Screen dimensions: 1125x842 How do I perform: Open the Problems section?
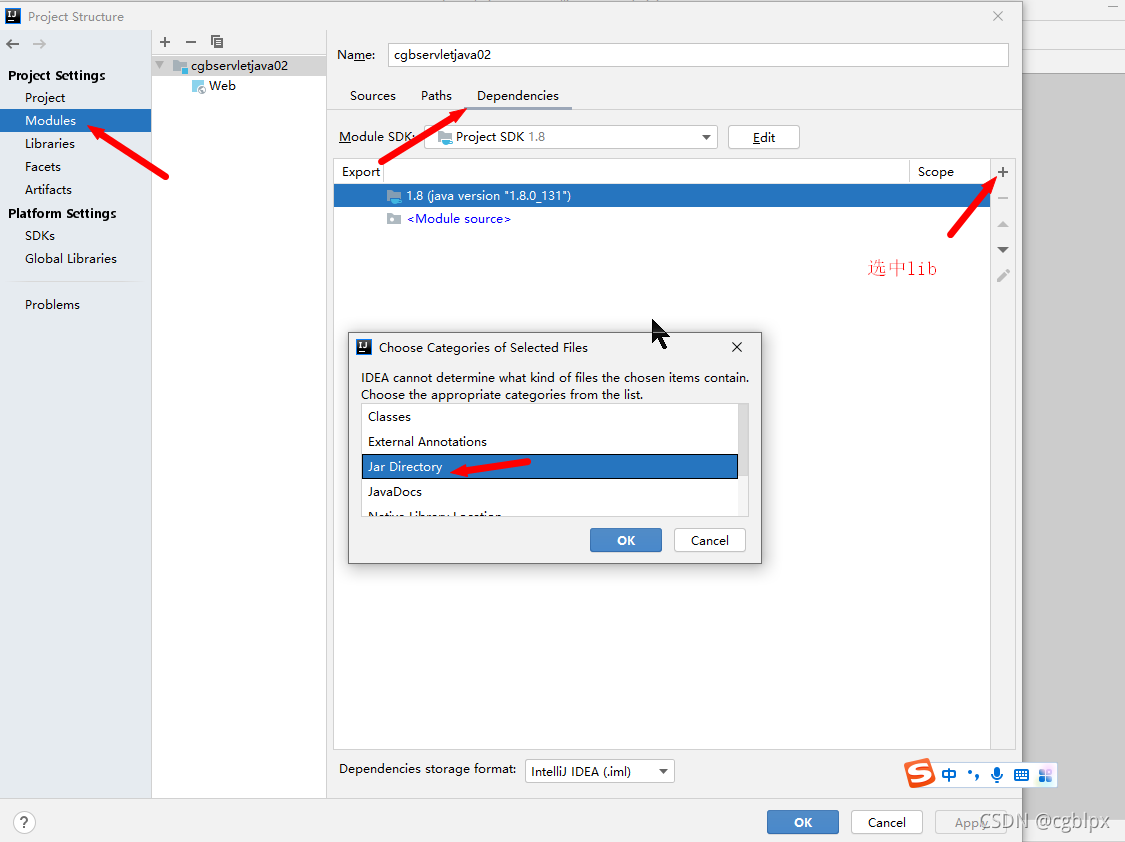(x=52, y=304)
